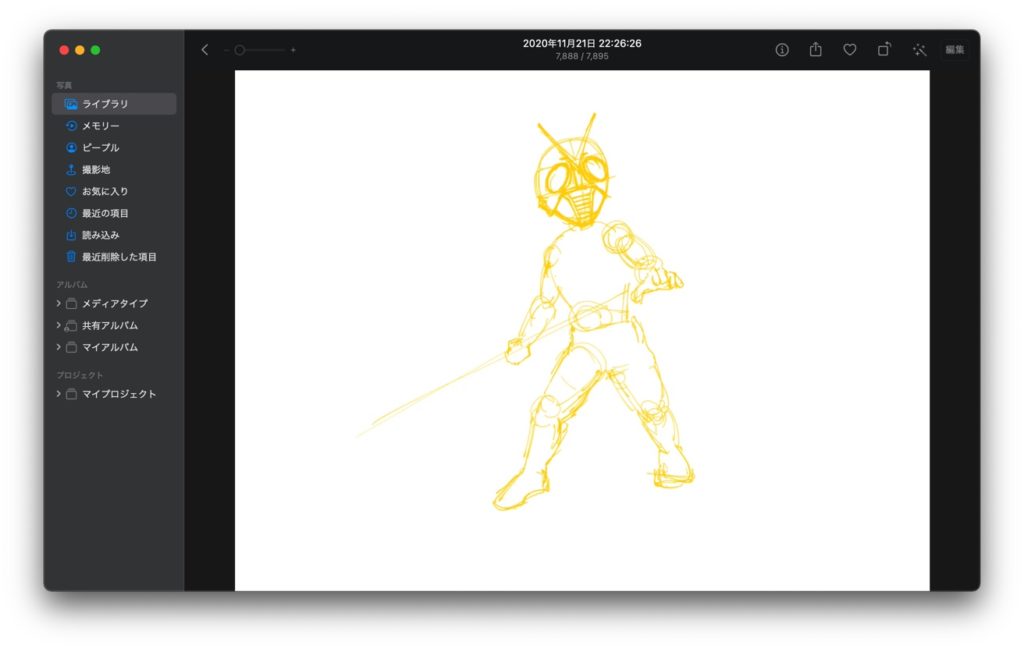Click the 編集 edit button

coord(955,50)
